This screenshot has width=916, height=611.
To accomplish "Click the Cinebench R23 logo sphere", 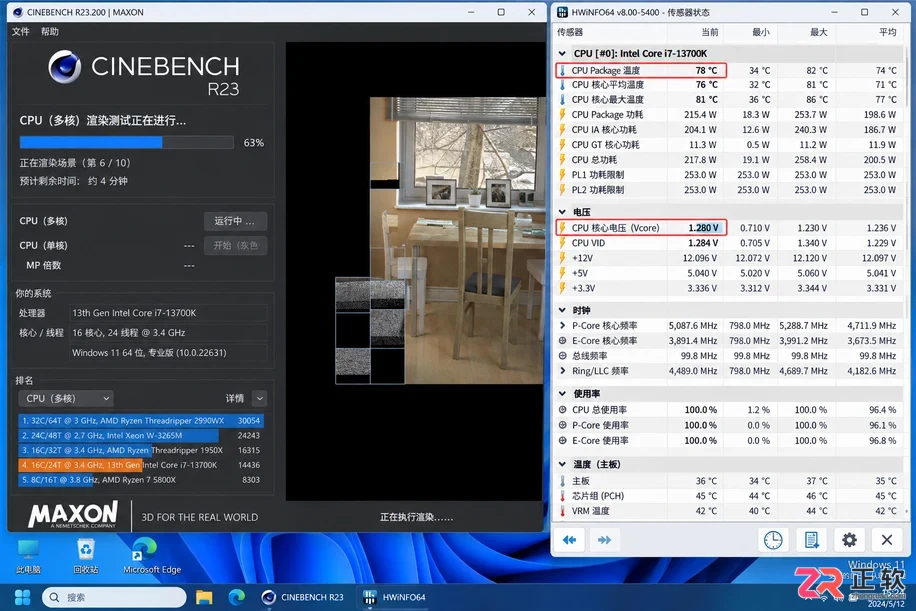I will 65,67.
